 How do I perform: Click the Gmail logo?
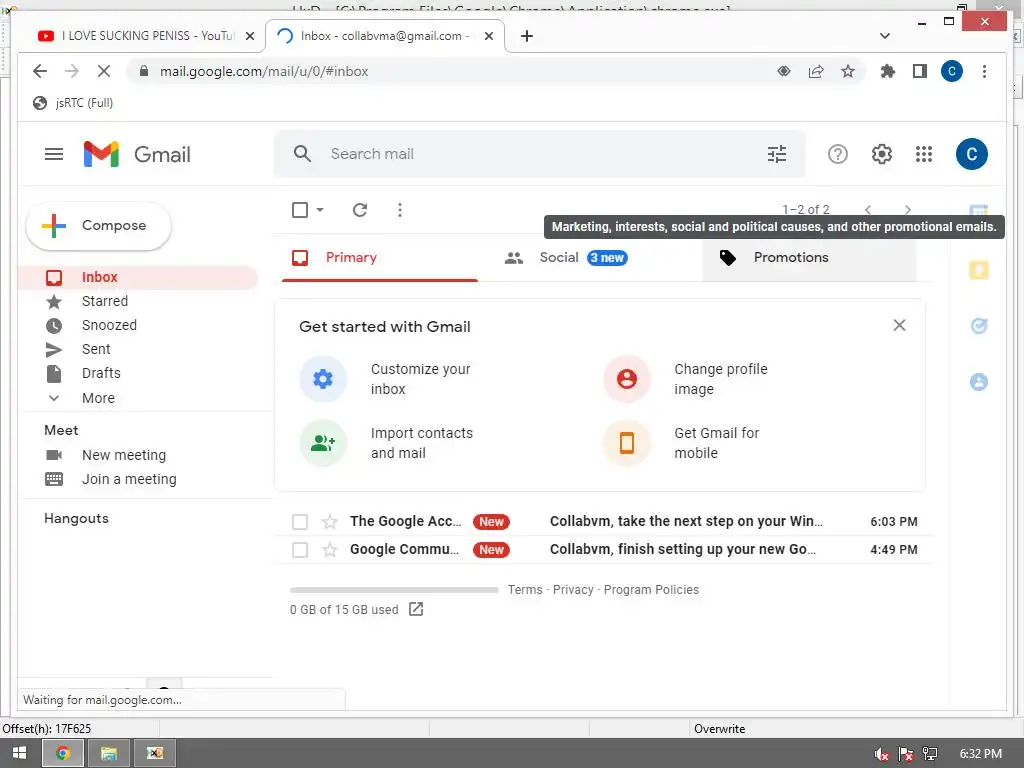click(137, 154)
